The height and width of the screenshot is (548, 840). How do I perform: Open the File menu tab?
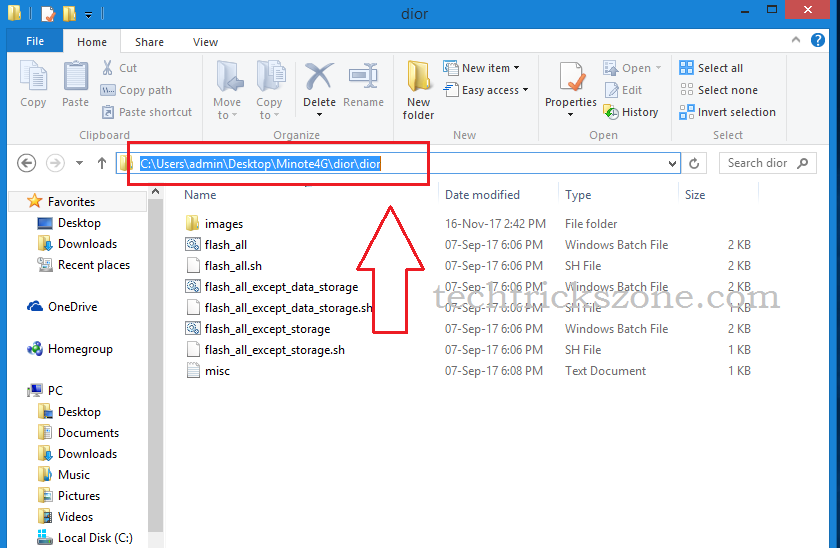35,42
